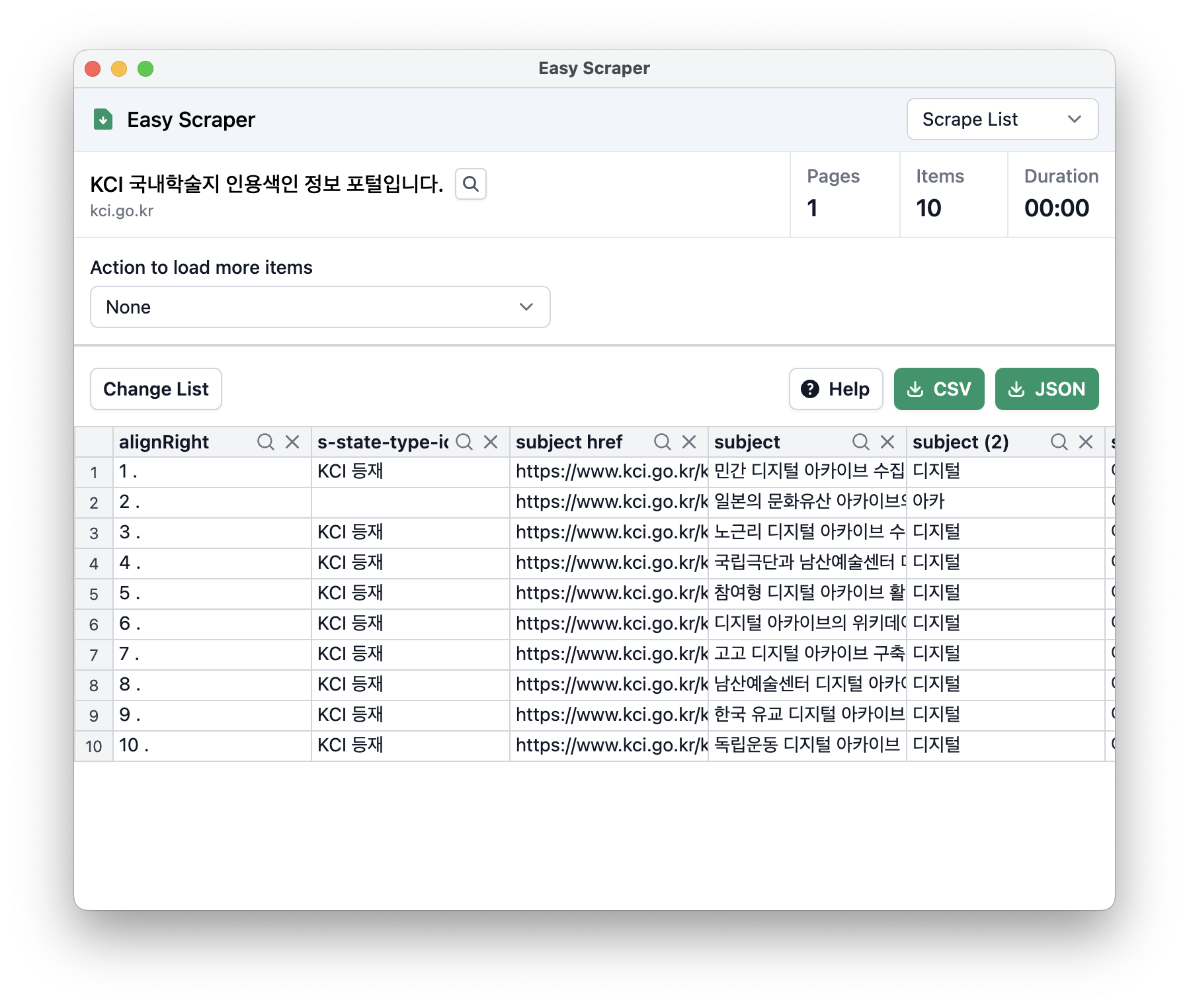The image size is (1189, 1008).
Task: Clear the subject href column via its X icon
Action: 689,442
